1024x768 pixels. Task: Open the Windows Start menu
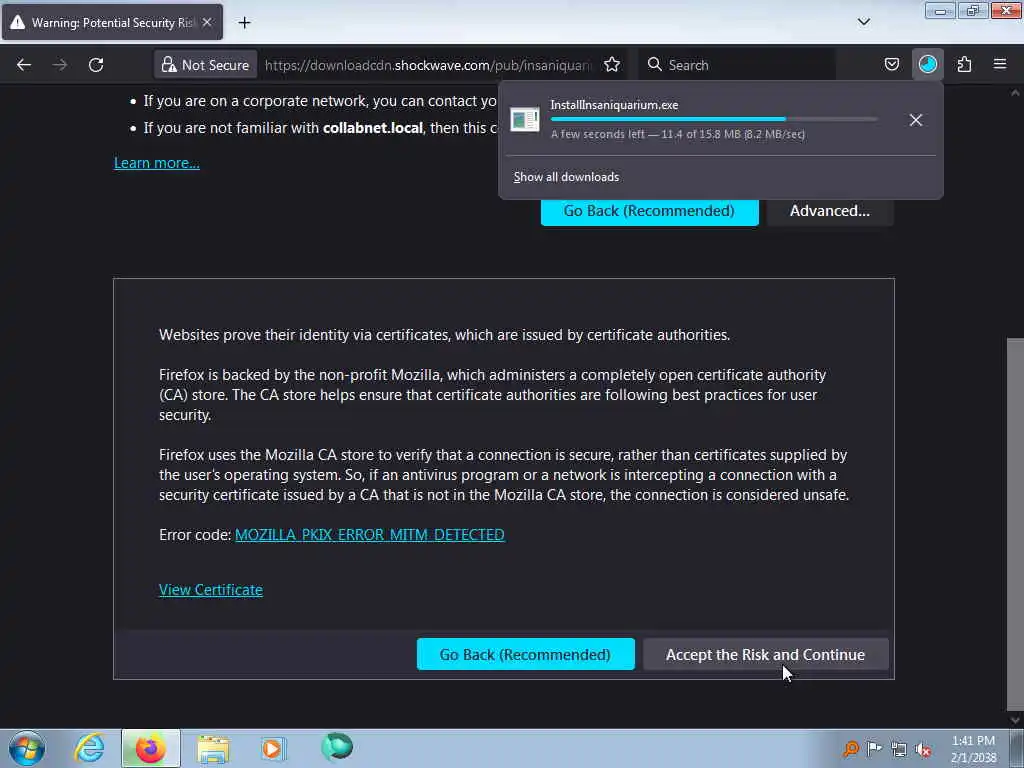(x=27, y=748)
